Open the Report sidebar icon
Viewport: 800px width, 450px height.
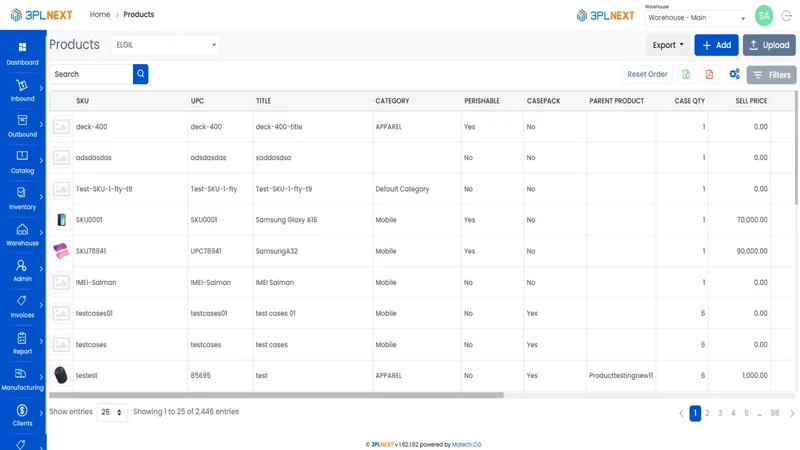pyautogui.click(x=21, y=338)
